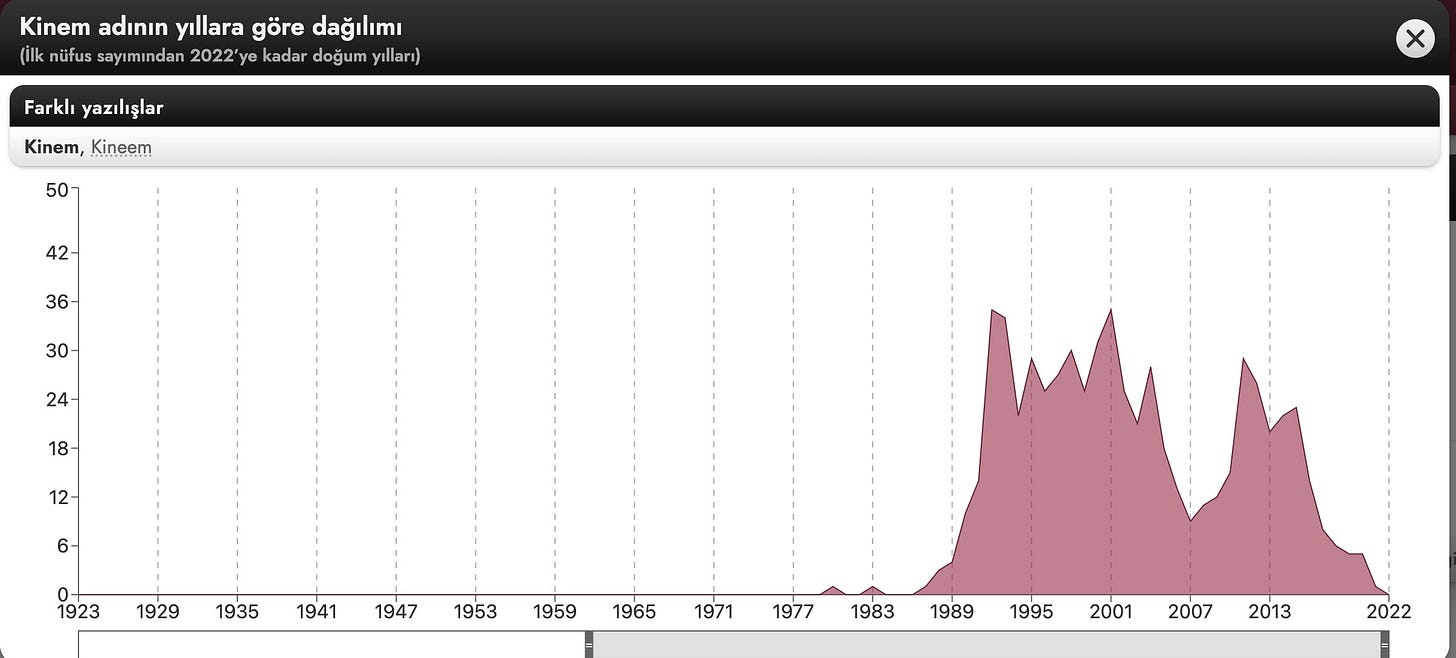Click the right handle of the range slider
This screenshot has width=1456, height=658.
click(1384, 646)
